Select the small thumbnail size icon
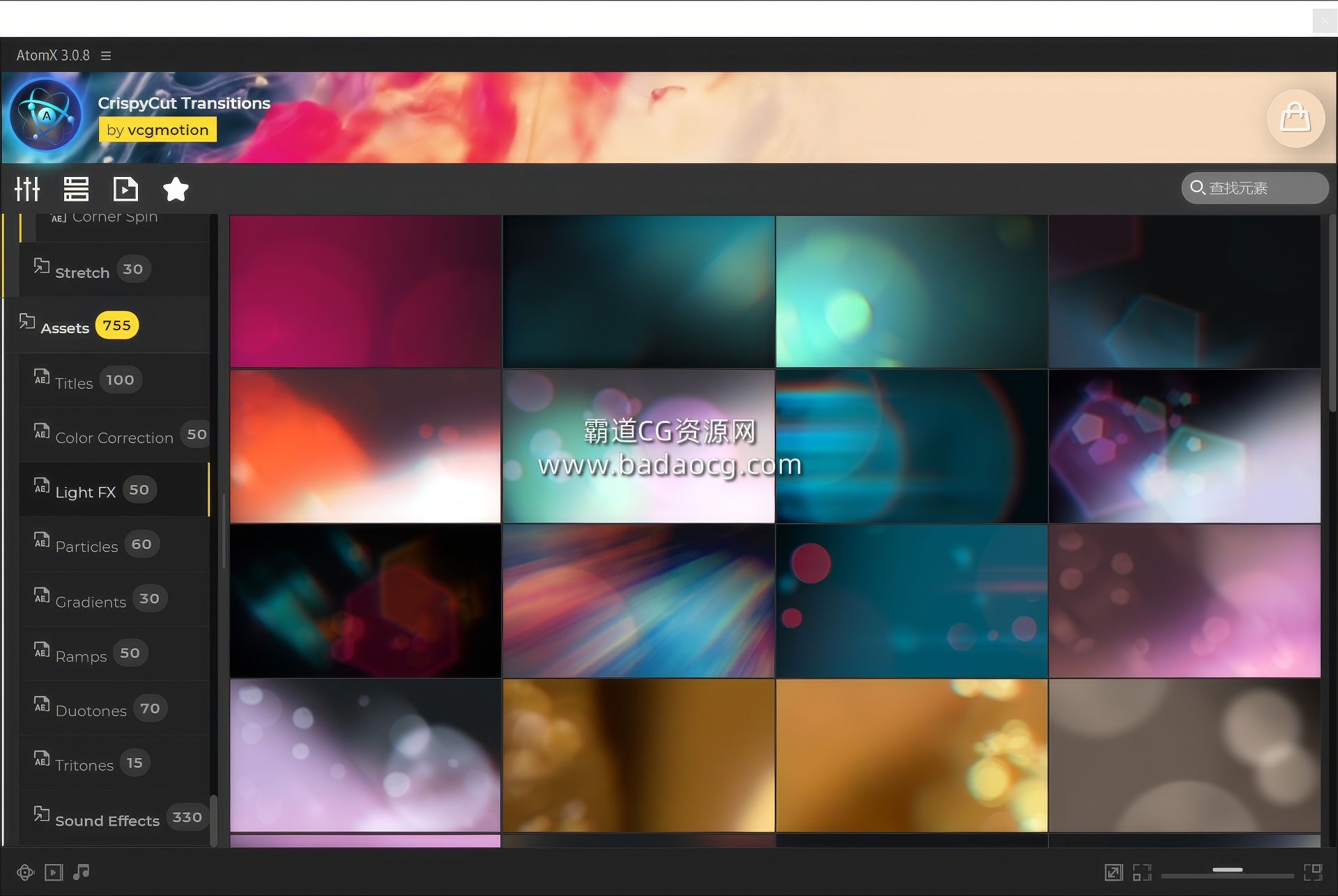The image size is (1338, 896). click(x=1141, y=872)
